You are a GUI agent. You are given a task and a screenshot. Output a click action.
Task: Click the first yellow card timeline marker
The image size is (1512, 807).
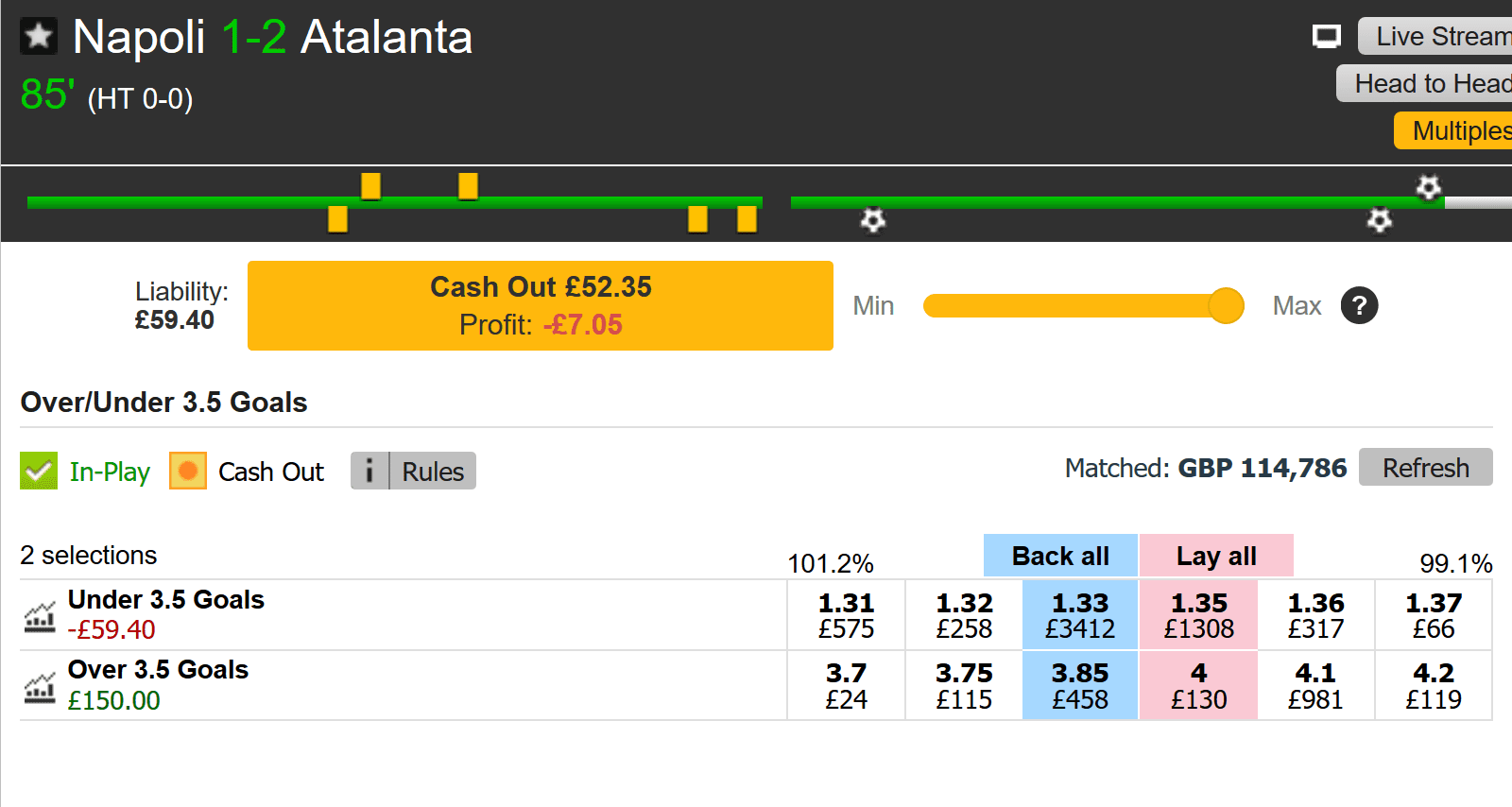click(x=338, y=219)
